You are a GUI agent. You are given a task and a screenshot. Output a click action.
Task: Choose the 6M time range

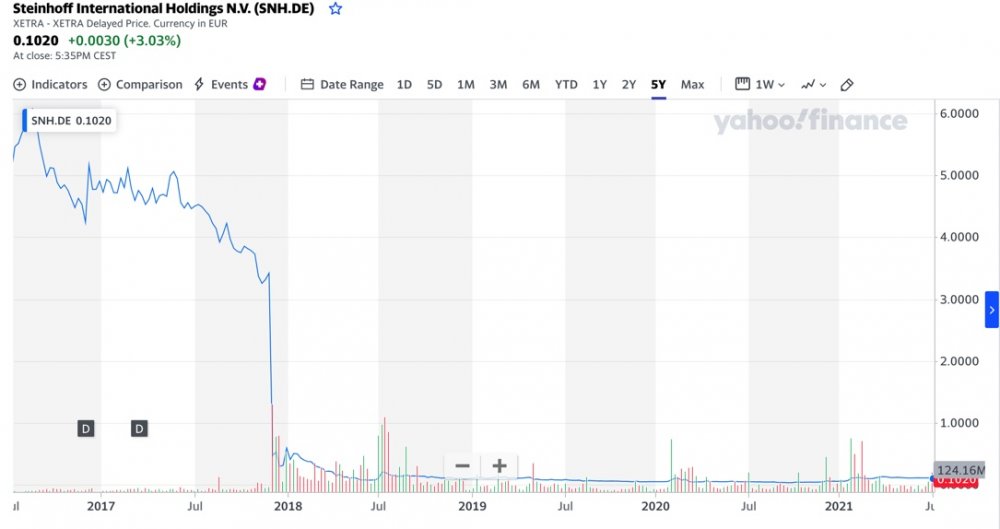pyautogui.click(x=531, y=84)
